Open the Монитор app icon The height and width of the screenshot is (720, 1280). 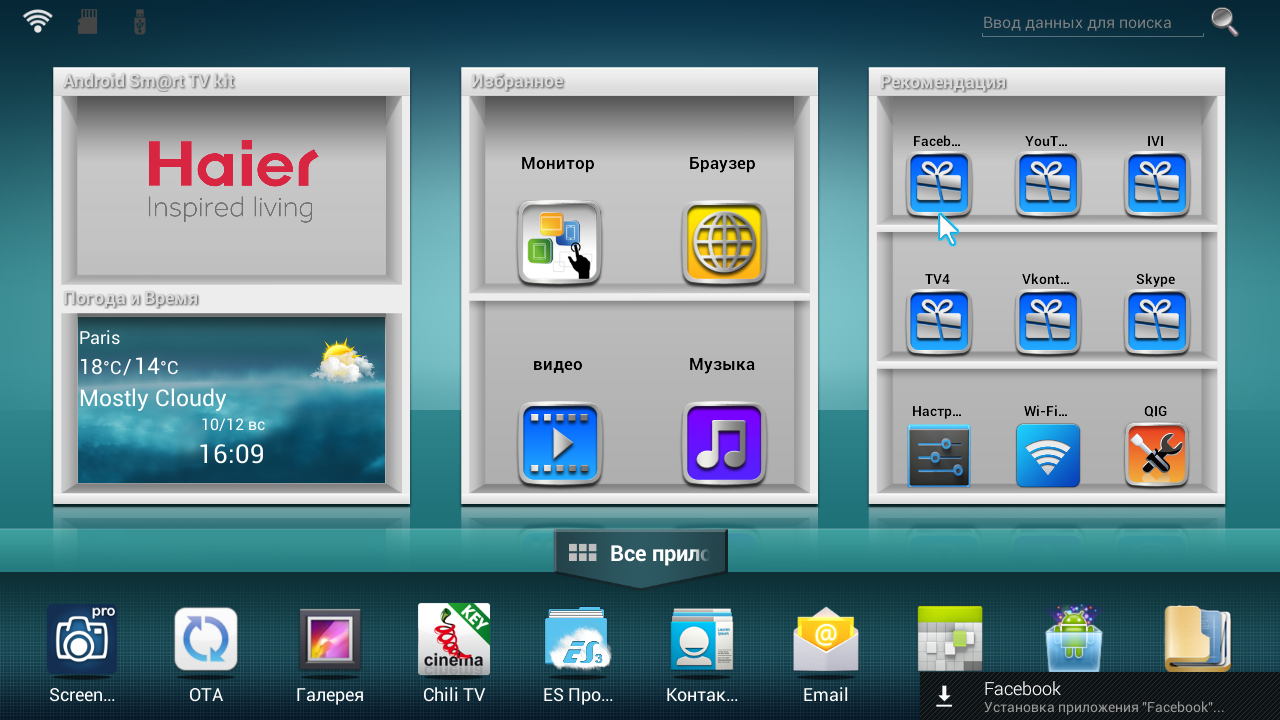click(559, 243)
